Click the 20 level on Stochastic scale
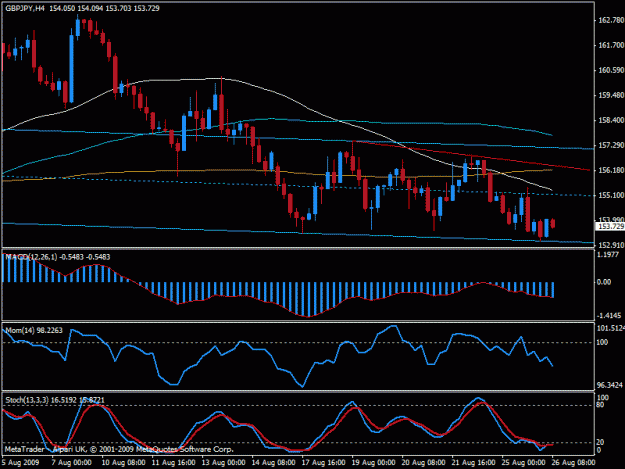625x469 pixels. [x=600, y=442]
